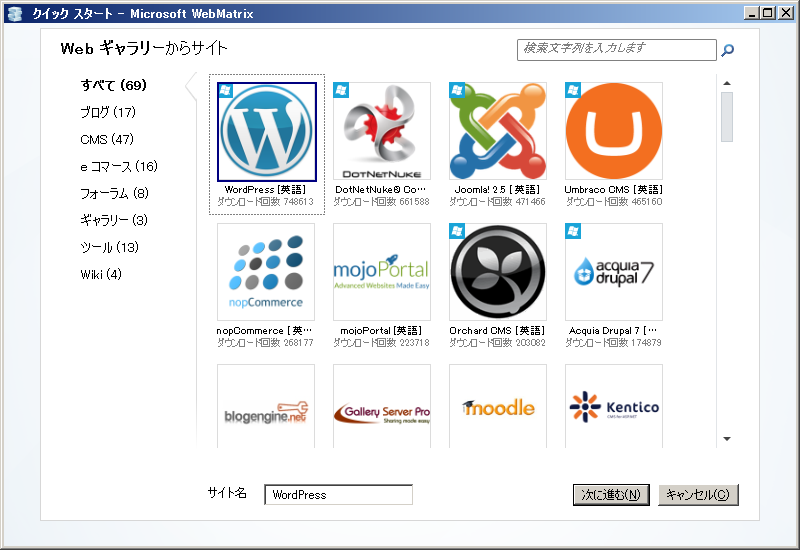Minimize the WebMatrix Quick Start window
Viewport: 800px width, 550px height.
coord(751,13)
